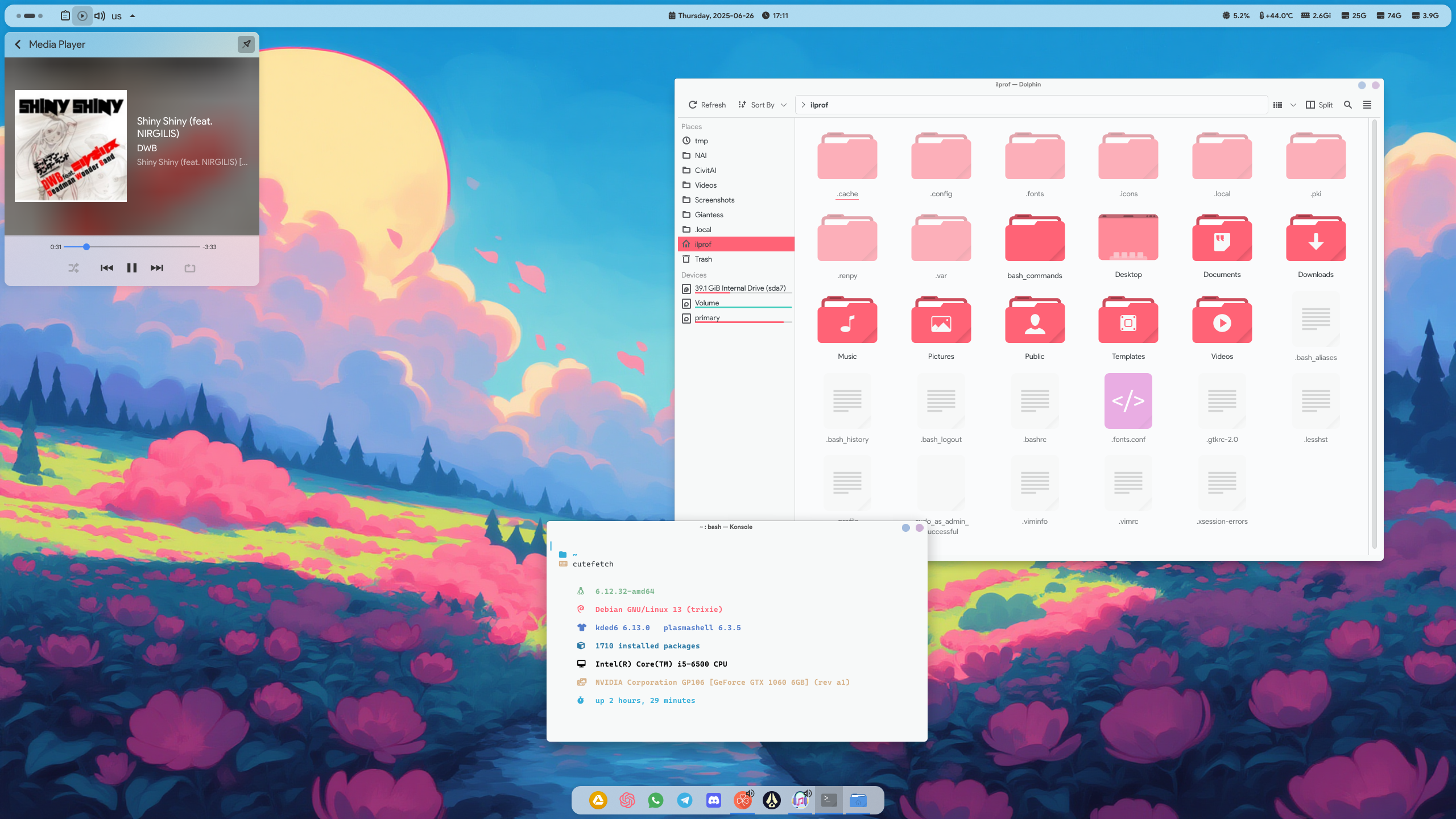Image resolution: width=1456 pixels, height=819 pixels.
Task: Click the media player tray icon
Action: (82, 16)
